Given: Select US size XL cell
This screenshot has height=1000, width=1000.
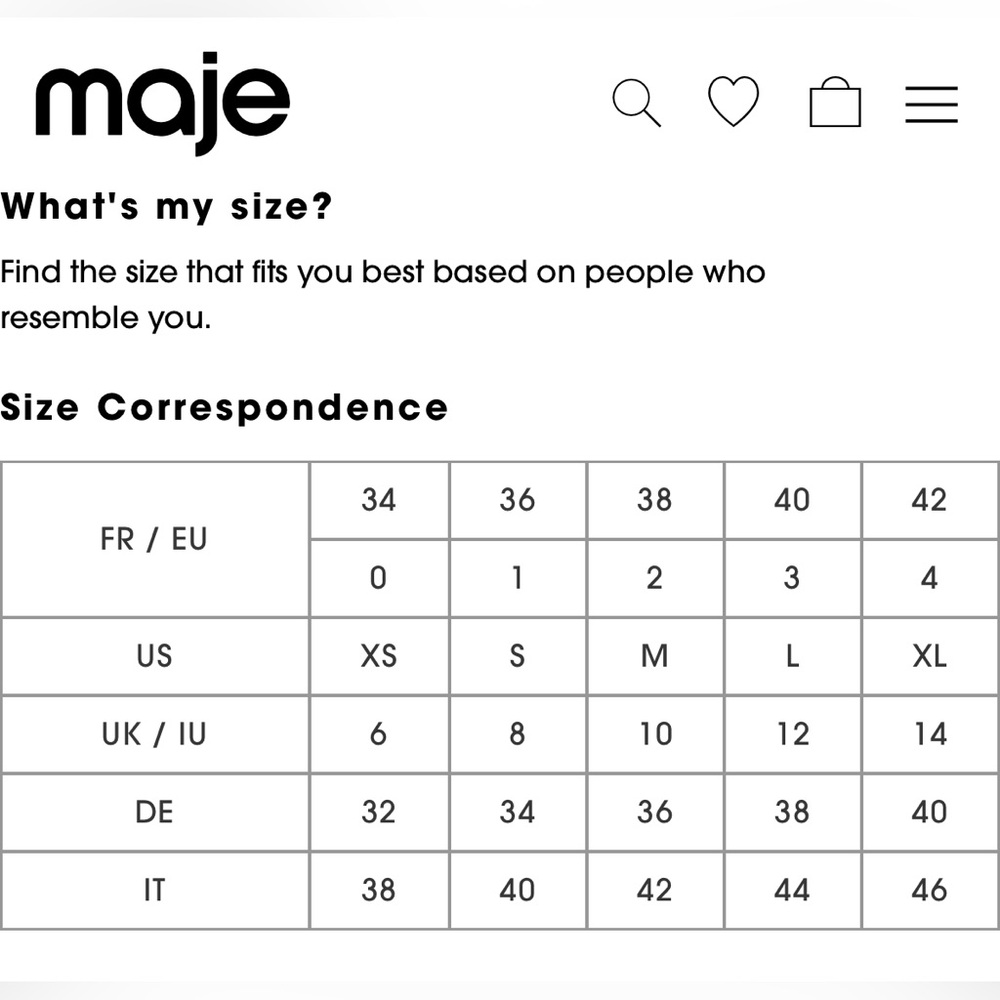Looking at the screenshot, I should tap(929, 656).
